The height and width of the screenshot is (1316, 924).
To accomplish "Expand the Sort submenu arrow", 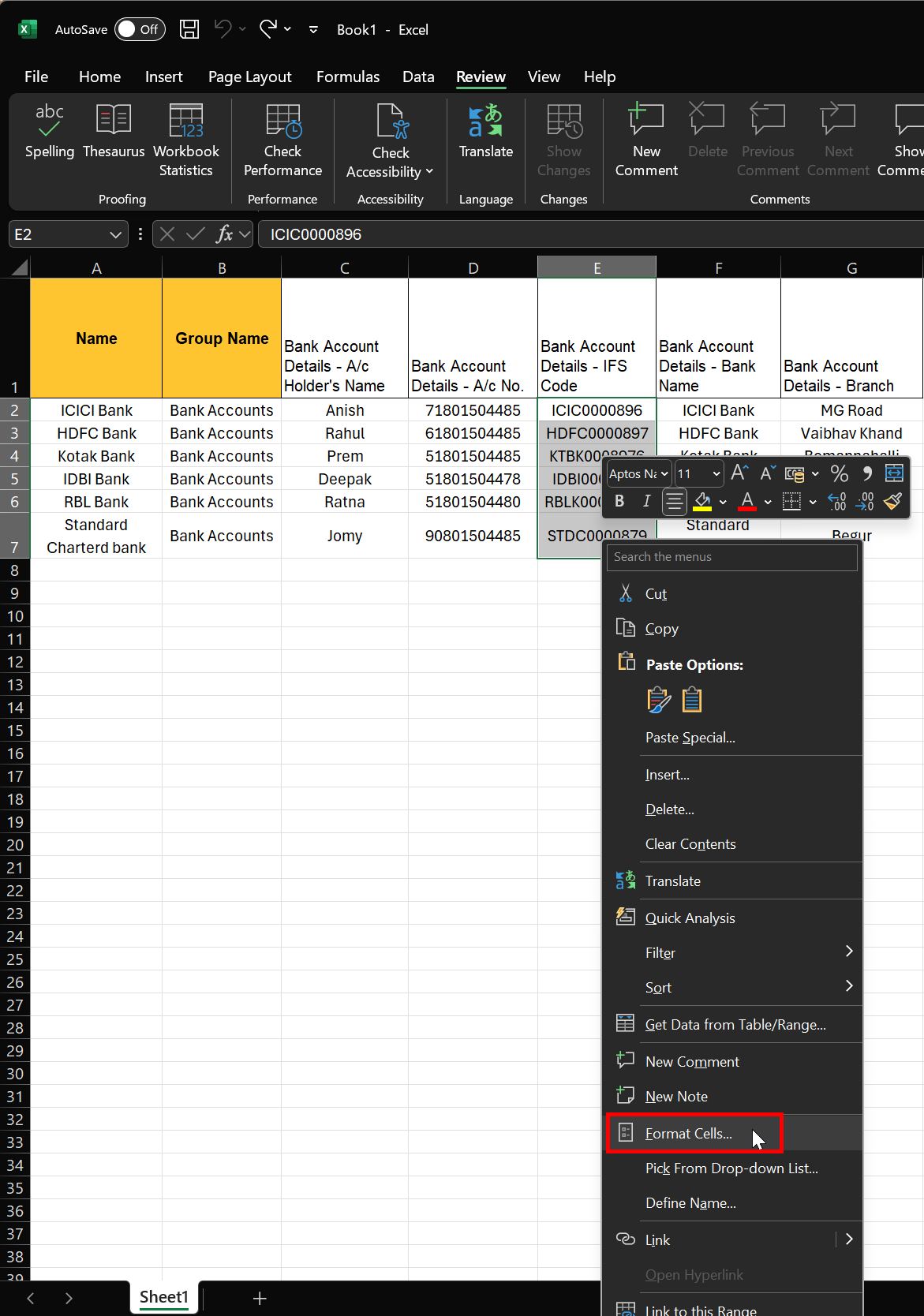I will point(849,986).
